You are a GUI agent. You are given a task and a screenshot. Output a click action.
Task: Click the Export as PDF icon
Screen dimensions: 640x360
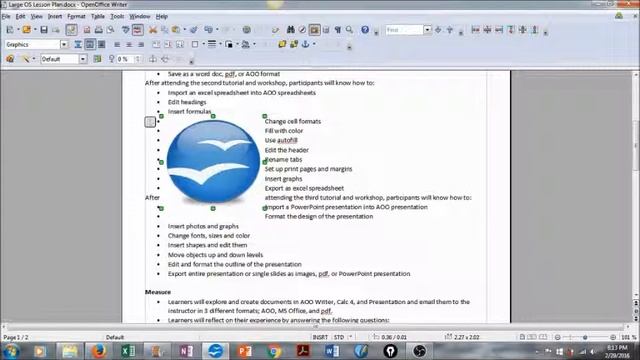tap(87, 30)
